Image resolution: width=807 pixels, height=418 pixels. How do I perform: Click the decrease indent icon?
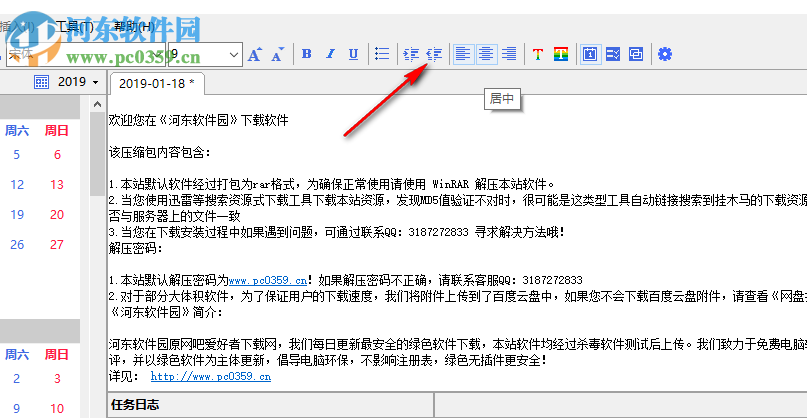(x=434, y=54)
